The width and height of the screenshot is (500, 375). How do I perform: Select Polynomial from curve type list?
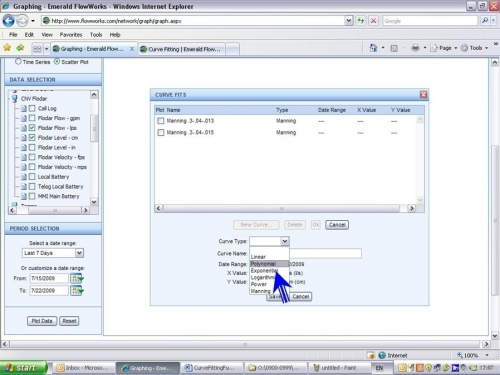269,264
